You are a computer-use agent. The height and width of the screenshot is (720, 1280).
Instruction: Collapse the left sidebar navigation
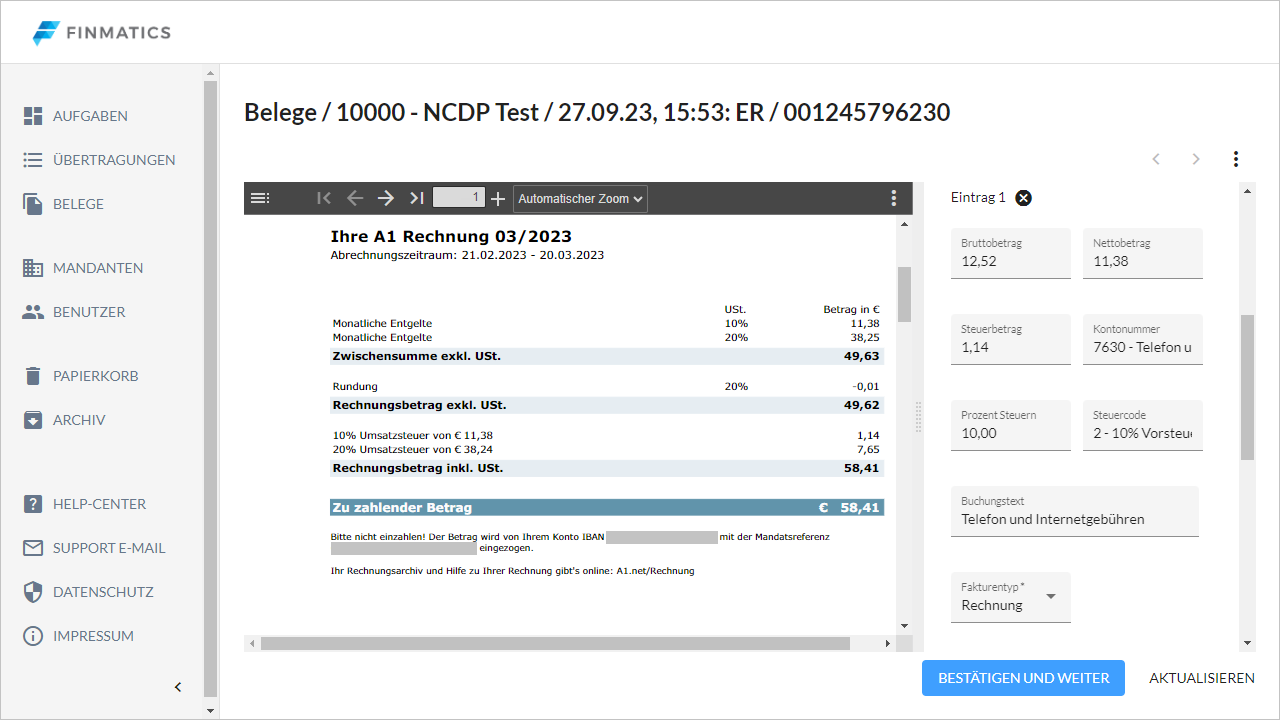(x=178, y=687)
